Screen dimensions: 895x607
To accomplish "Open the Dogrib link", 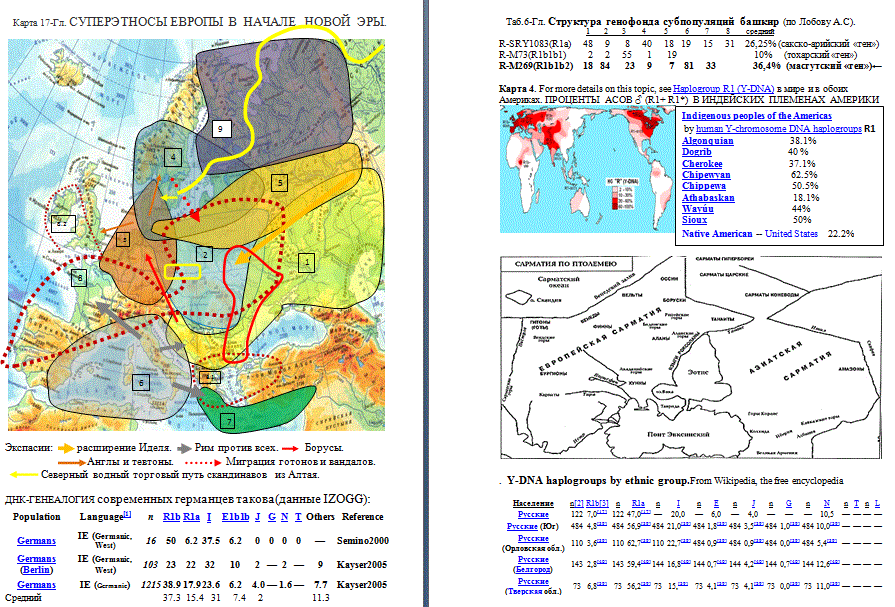I will click(697, 152).
